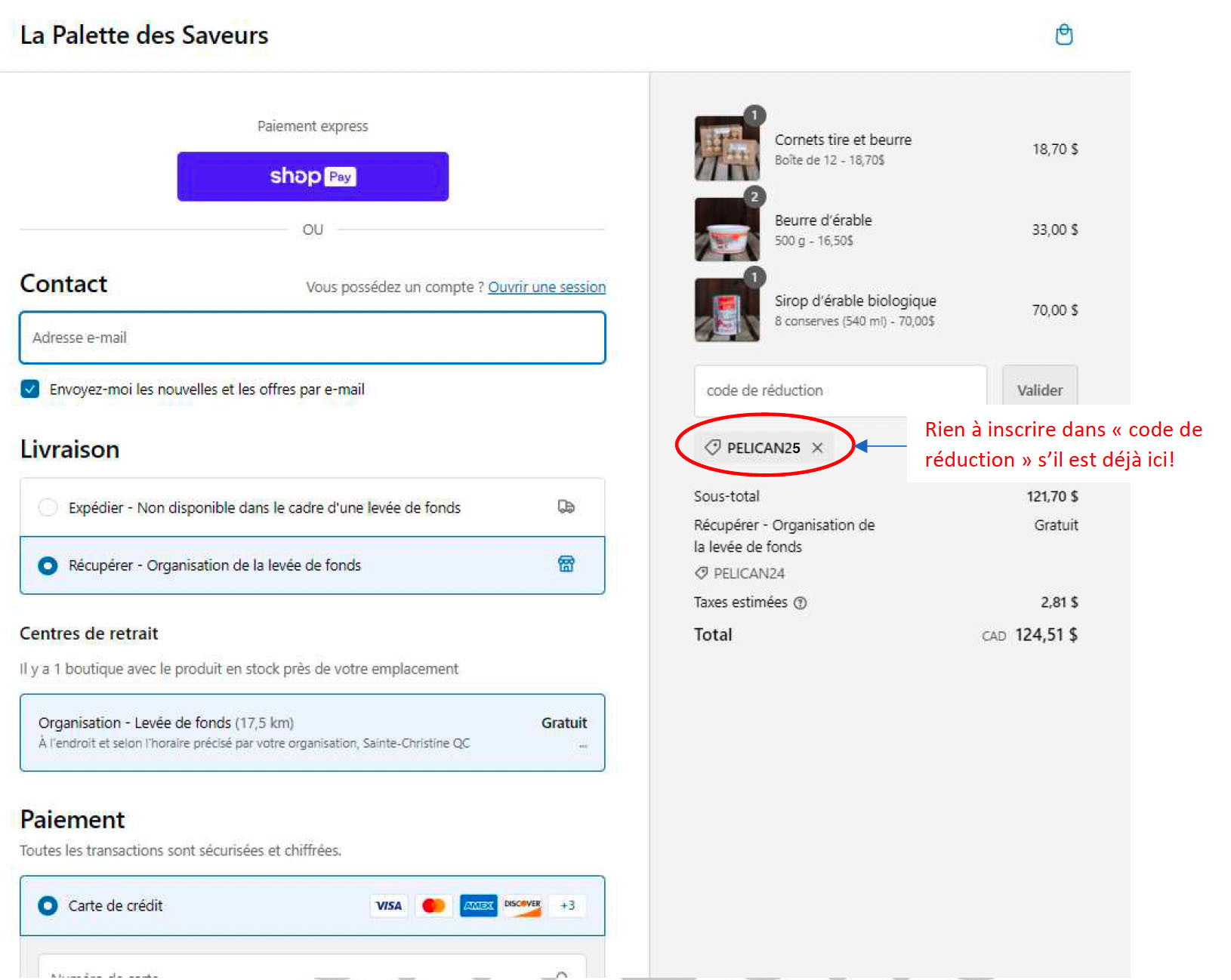Image resolution: width=1231 pixels, height=980 pixels.
Task: Click the Taxes estimées amount 2,81 $
Action: pyautogui.click(x=1060, y=602)
